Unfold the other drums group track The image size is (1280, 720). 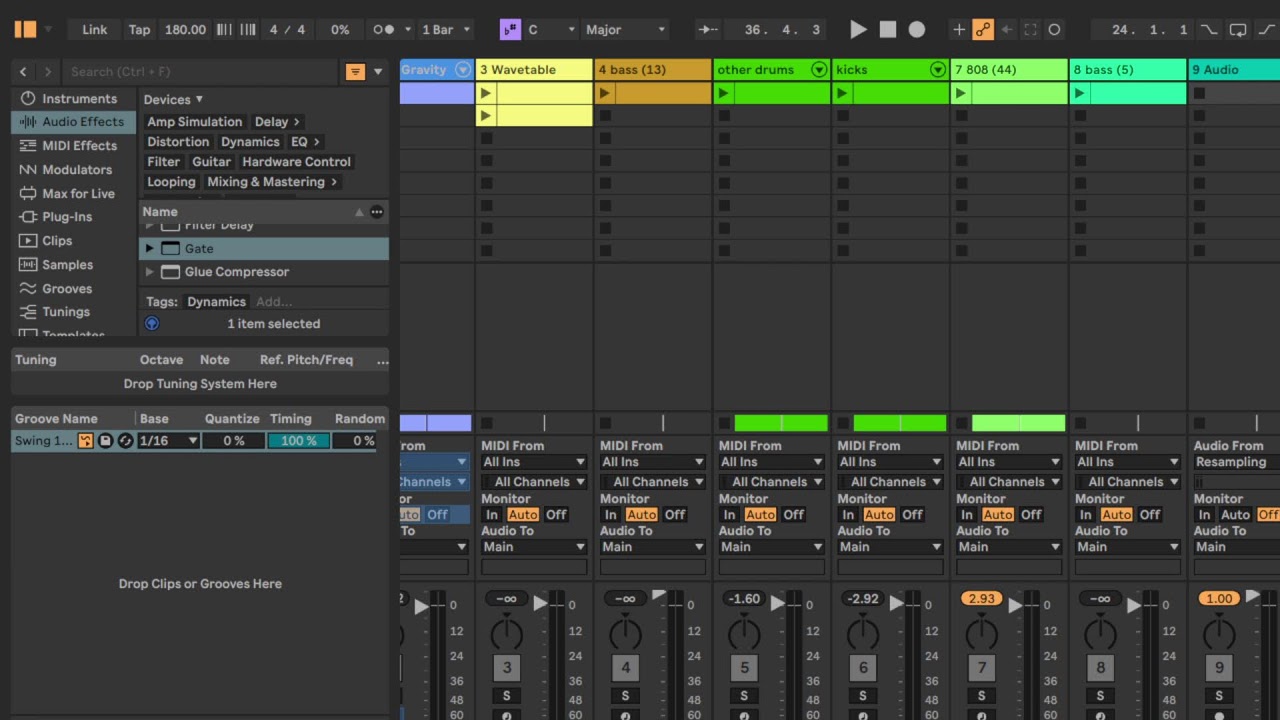pyautogui.click(x=819, y=69)
